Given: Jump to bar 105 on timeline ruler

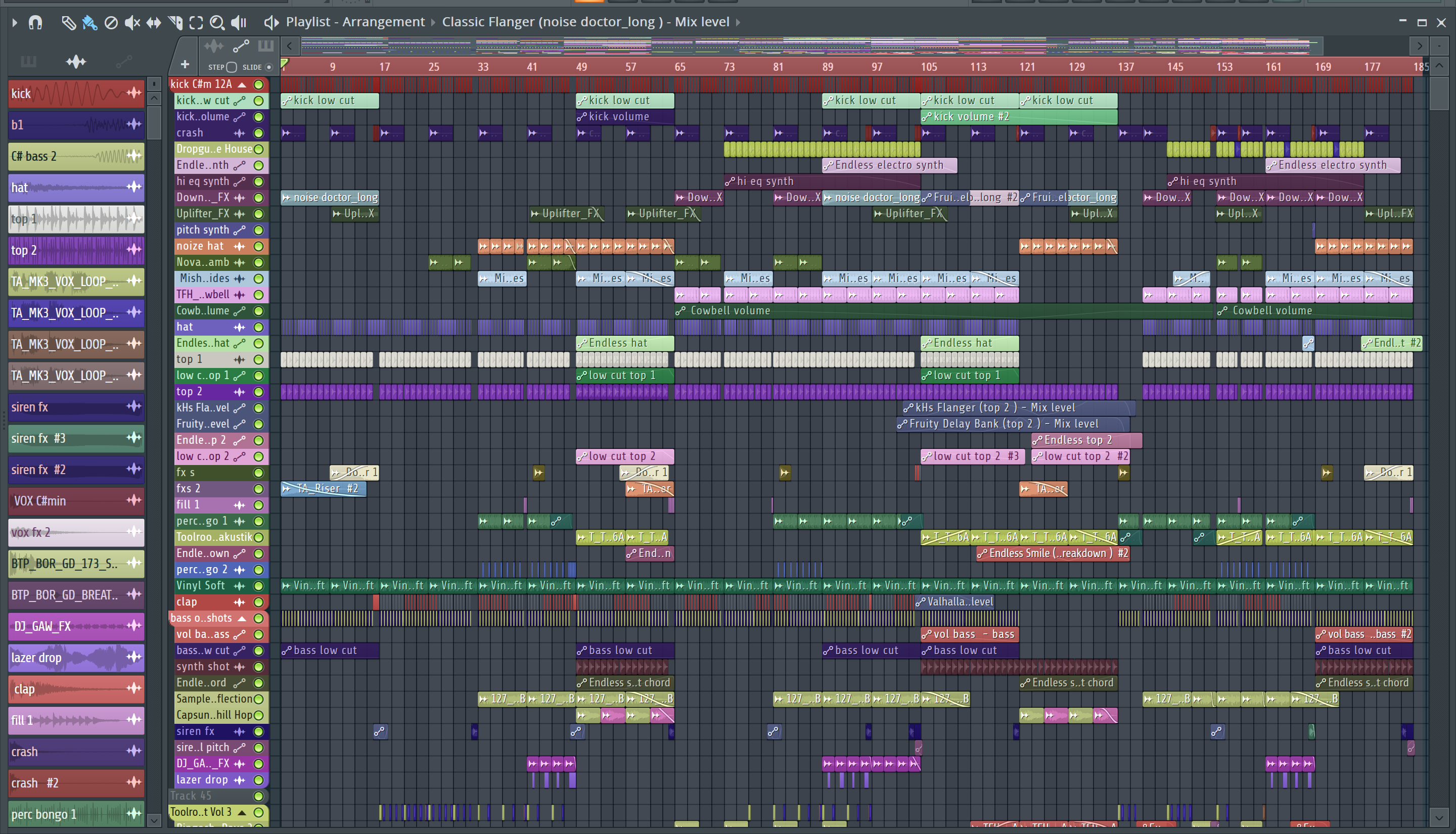Looking at the screenshot, I should click(929, 66).
